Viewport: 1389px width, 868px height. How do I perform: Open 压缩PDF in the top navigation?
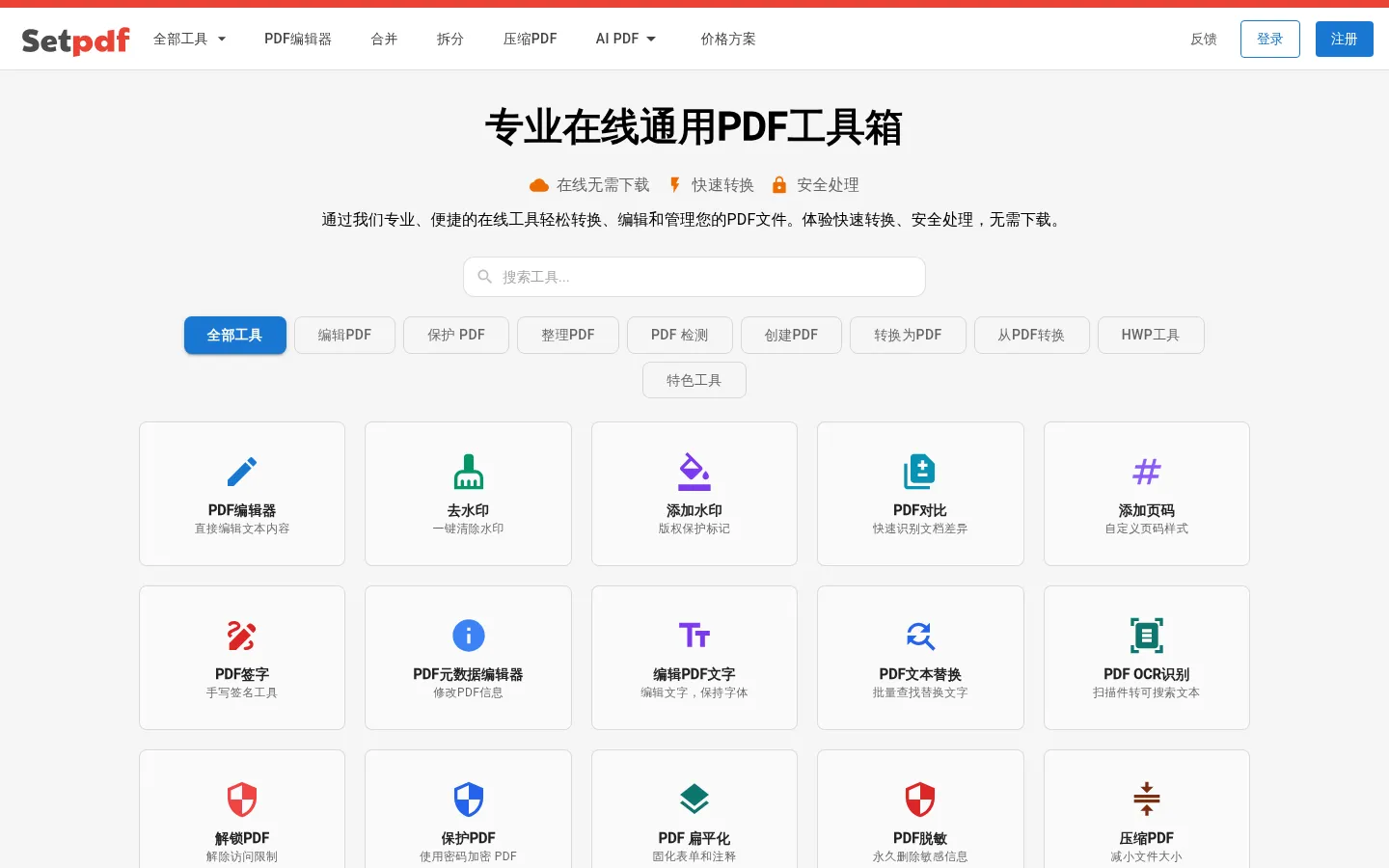pos(530,40)
